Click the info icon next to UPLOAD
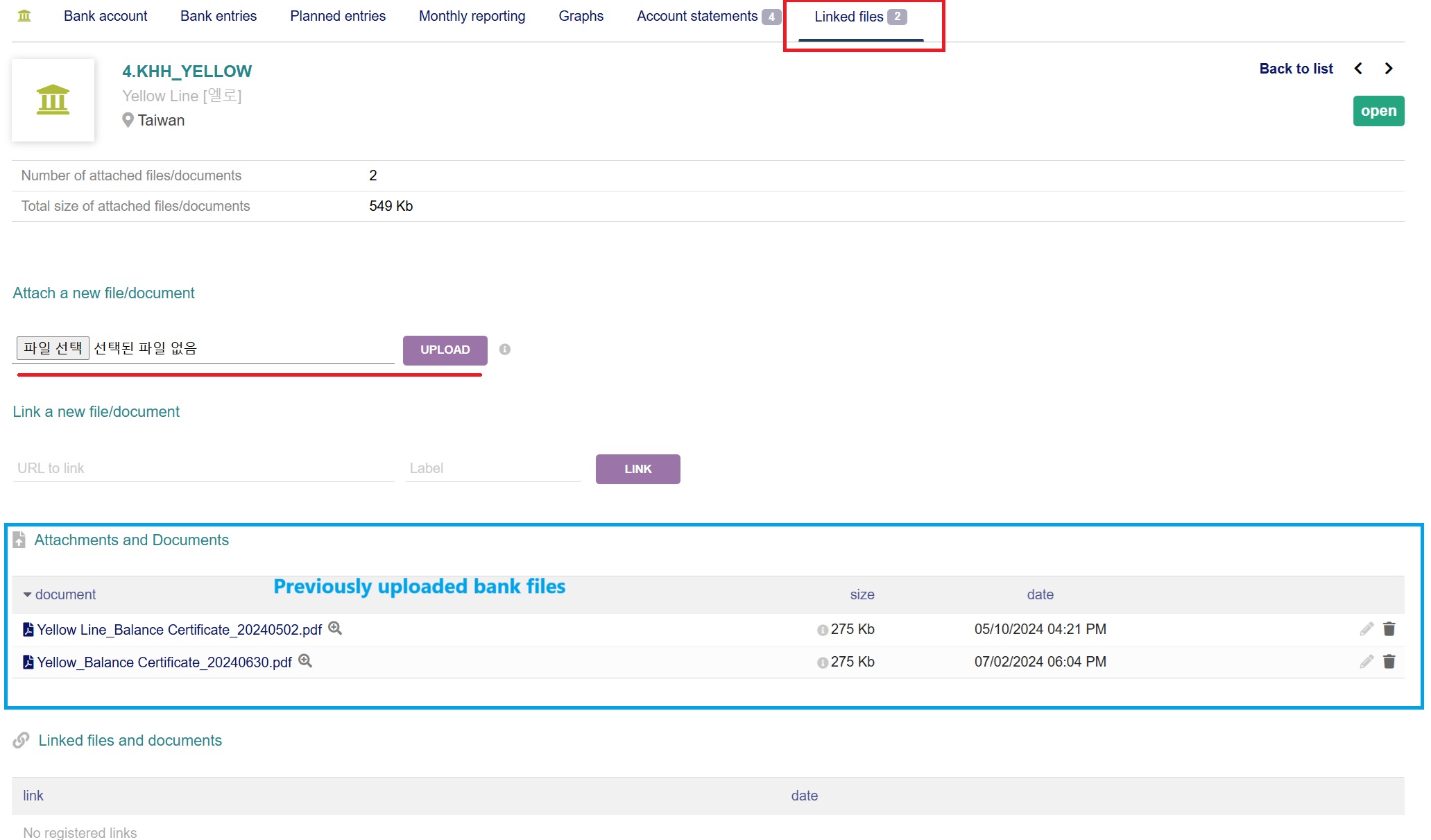Viewport: 1431px width, 840px height. [x=505, y=350]
